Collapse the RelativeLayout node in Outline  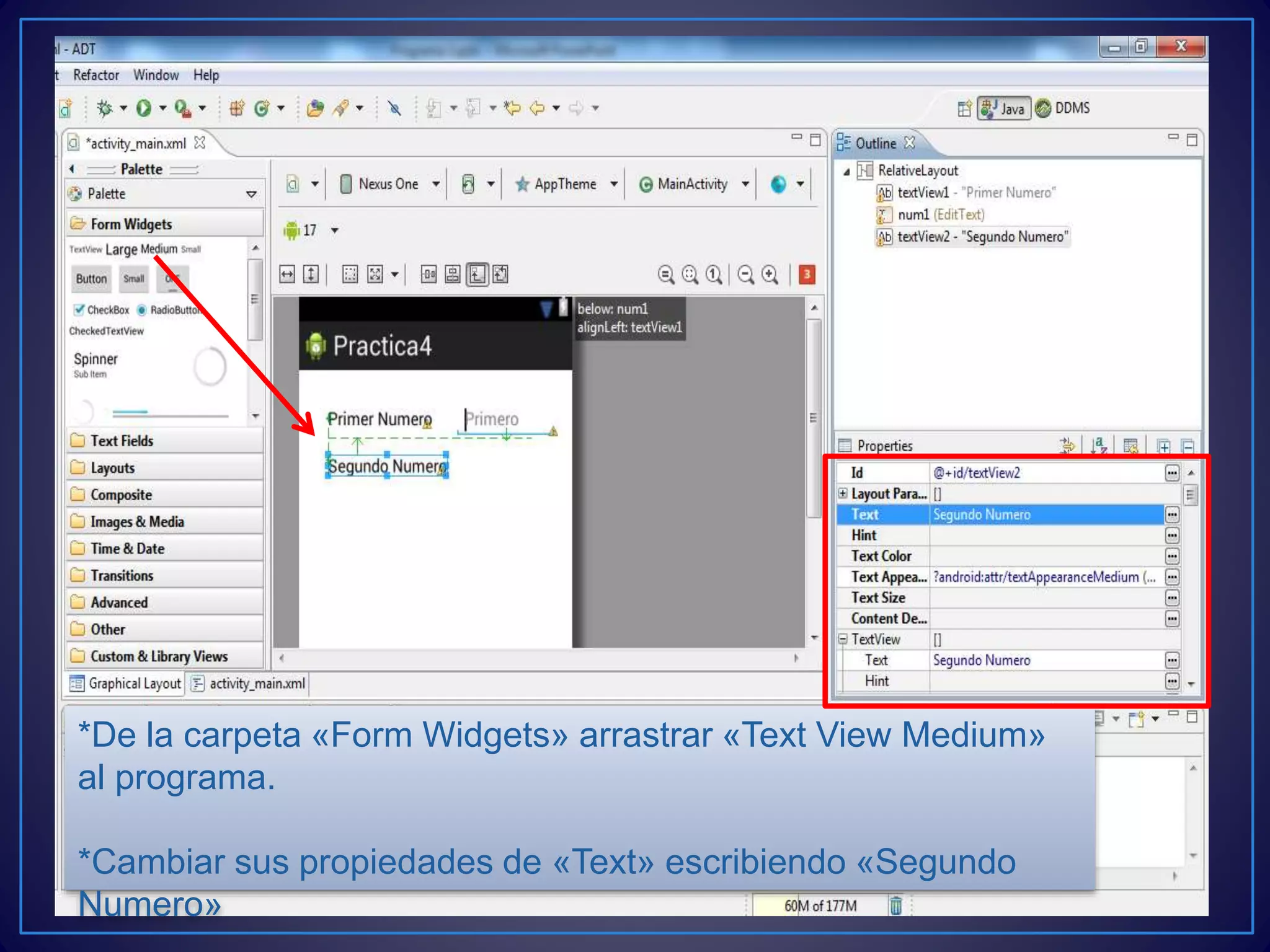tap(846, 172)
